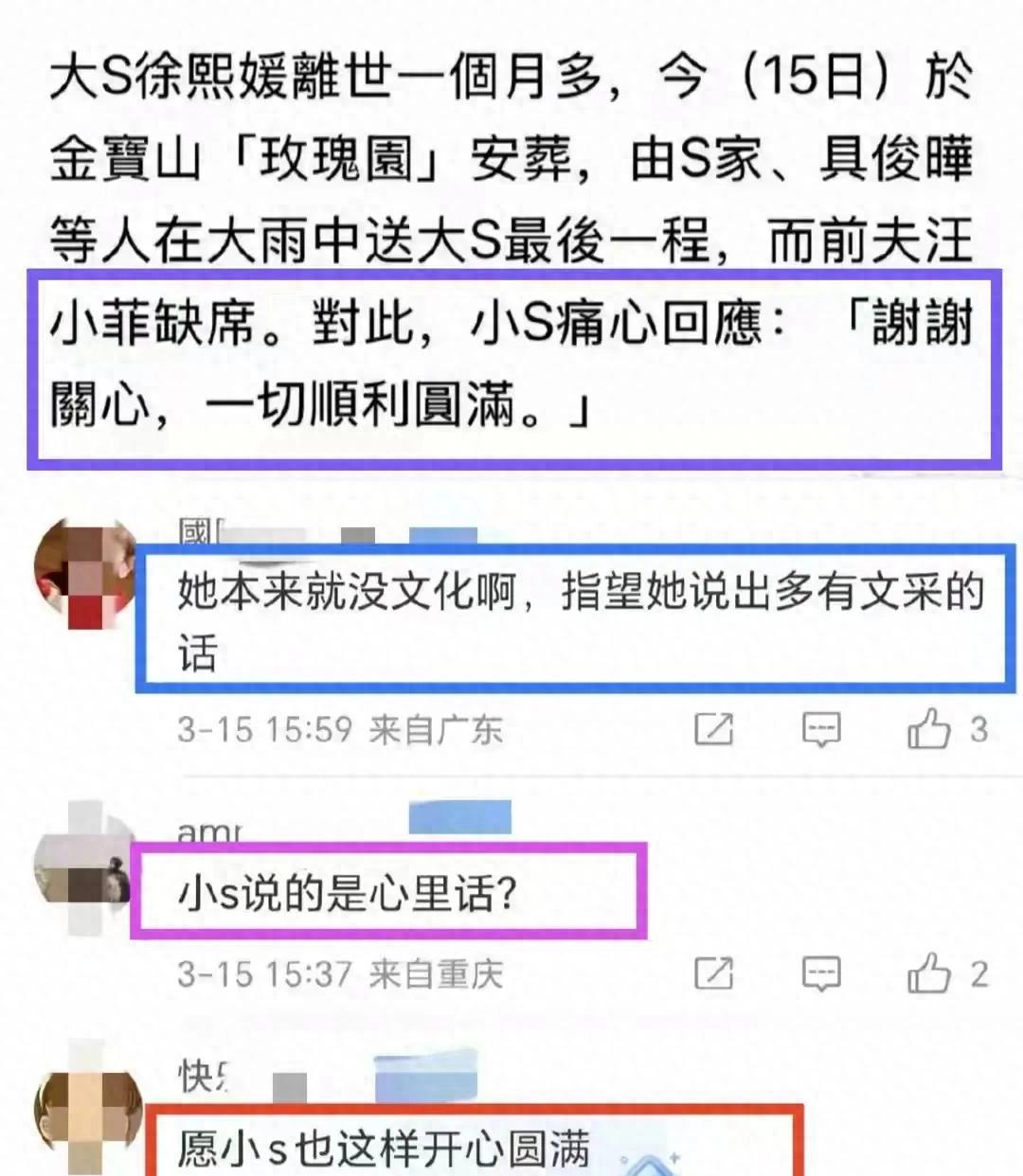This screenshot has width=1023, height=1176.
Task: Tap the like count 2
Action: tap(978, 973)
